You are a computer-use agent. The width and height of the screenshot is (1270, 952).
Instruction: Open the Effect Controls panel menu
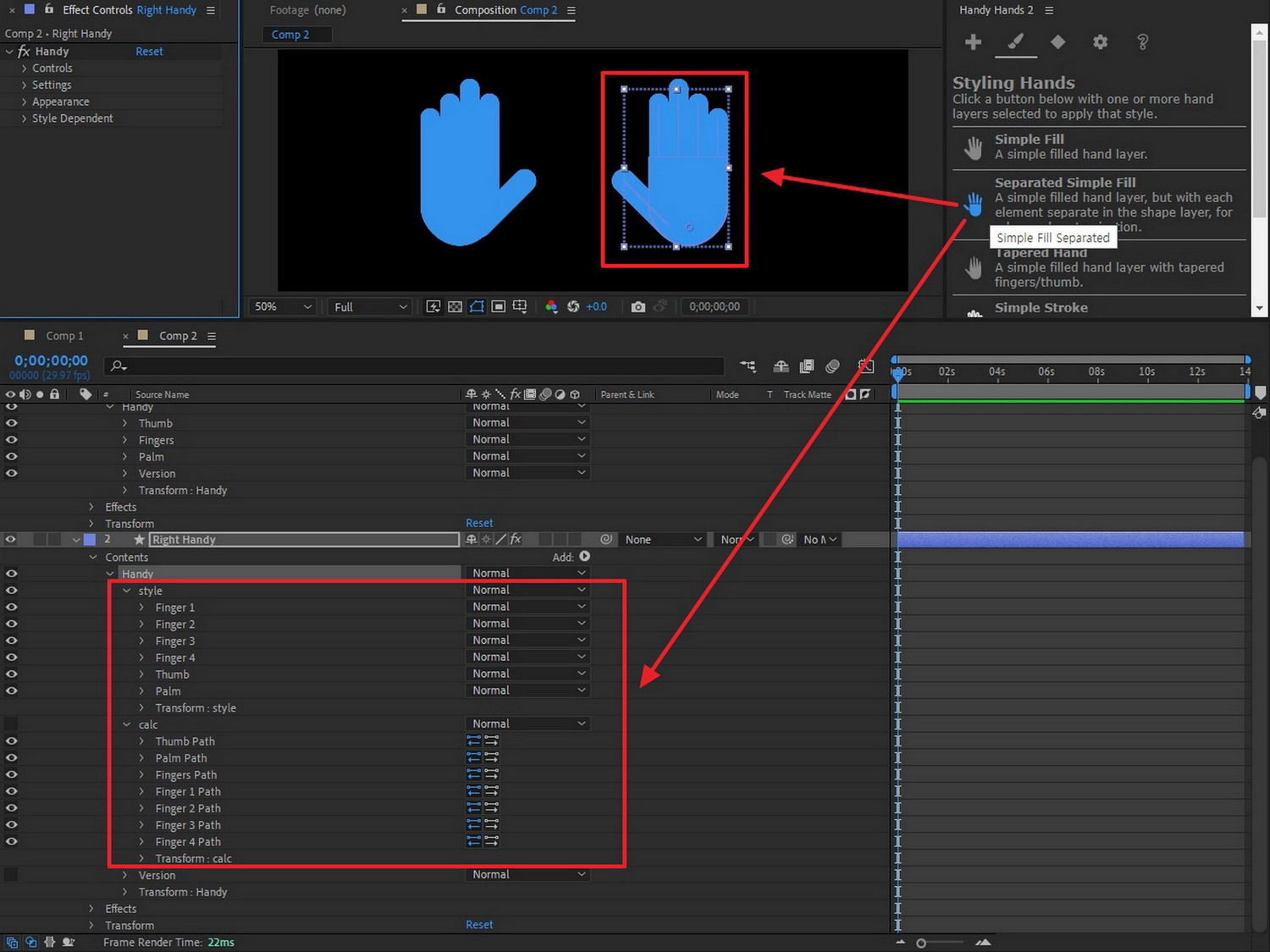click(x=211, y=10)
